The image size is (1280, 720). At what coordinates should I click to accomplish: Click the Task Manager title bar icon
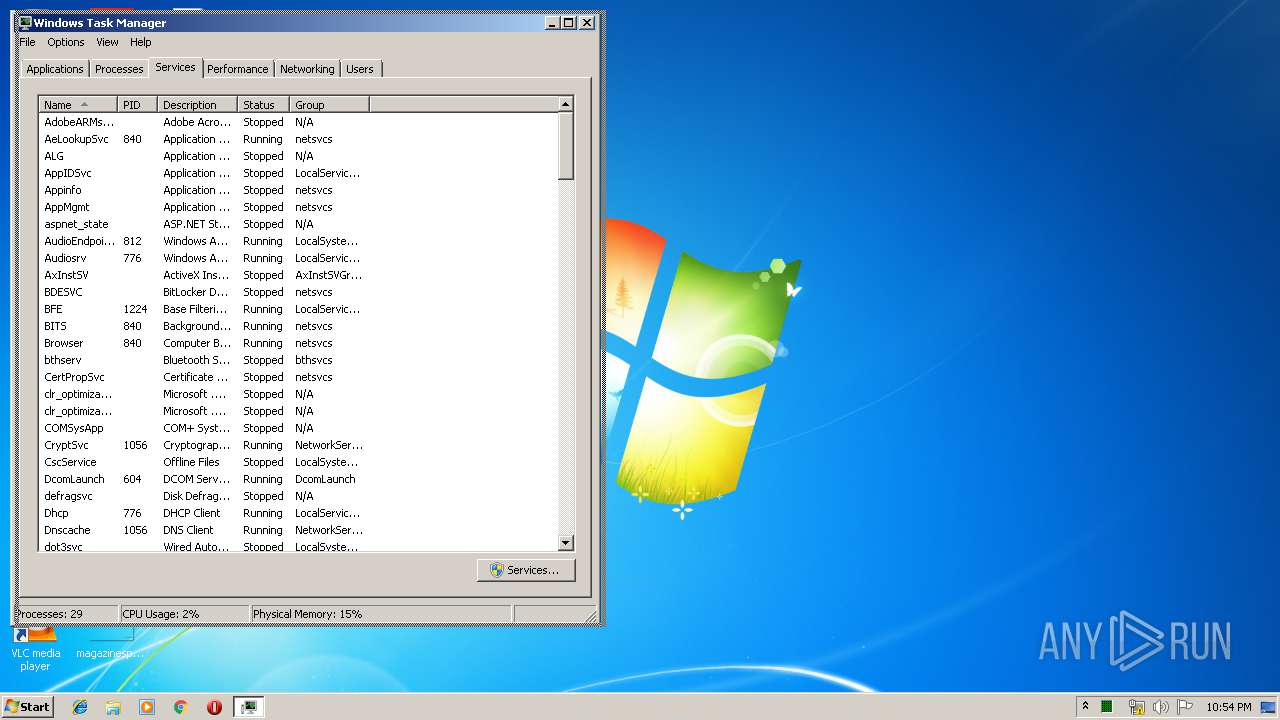pyautogui.click(x=25, y=22)
